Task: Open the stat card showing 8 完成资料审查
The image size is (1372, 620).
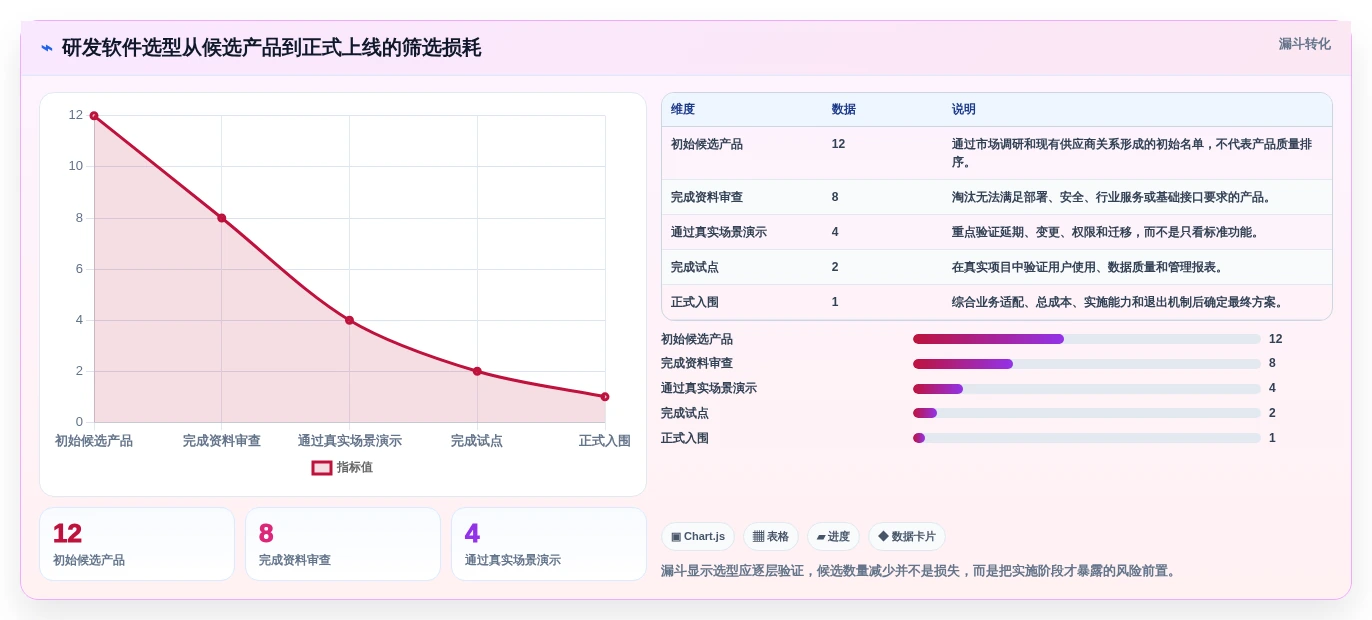Action: (343, 544)
